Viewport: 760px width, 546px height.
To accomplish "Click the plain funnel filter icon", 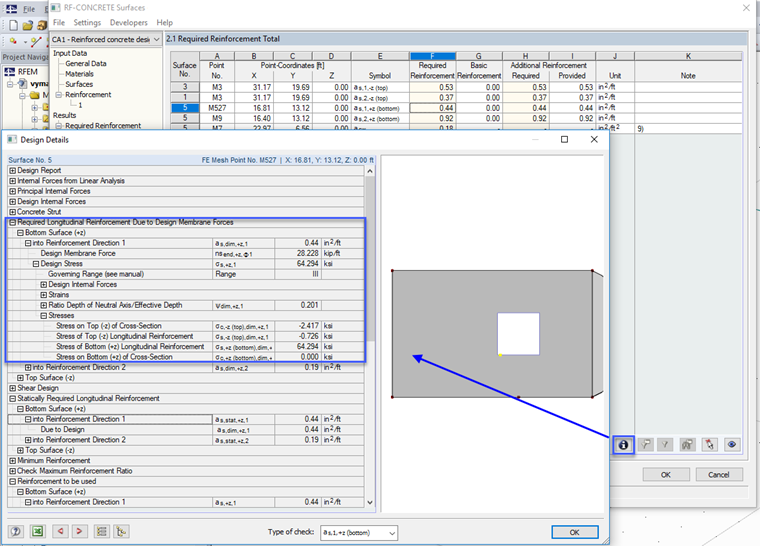I will click(665, 444).
